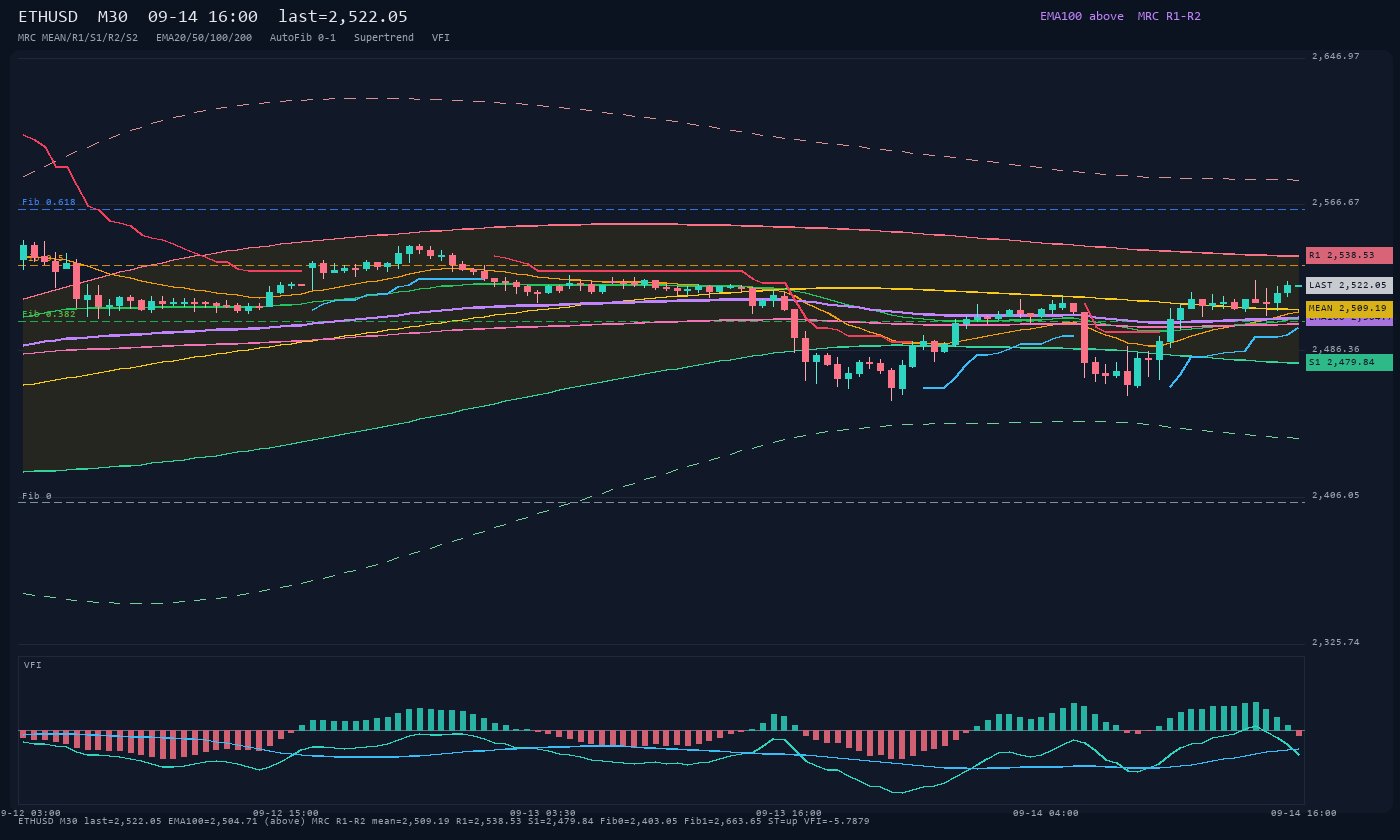The height and width of the screenshot is (840, 1400).
Task: Click the 2,406.05 price axis label
Action: point(1336,495)
